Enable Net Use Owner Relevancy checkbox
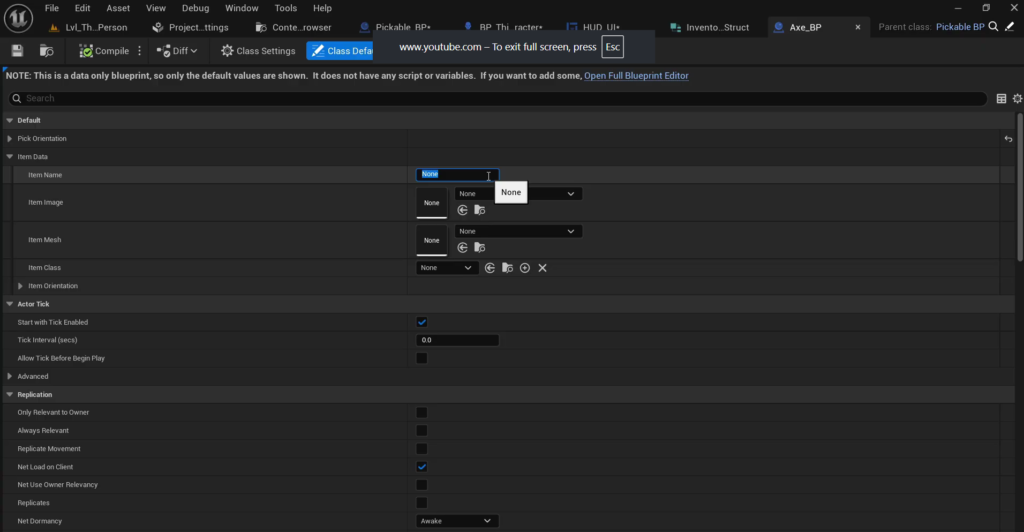 point(422,485)
